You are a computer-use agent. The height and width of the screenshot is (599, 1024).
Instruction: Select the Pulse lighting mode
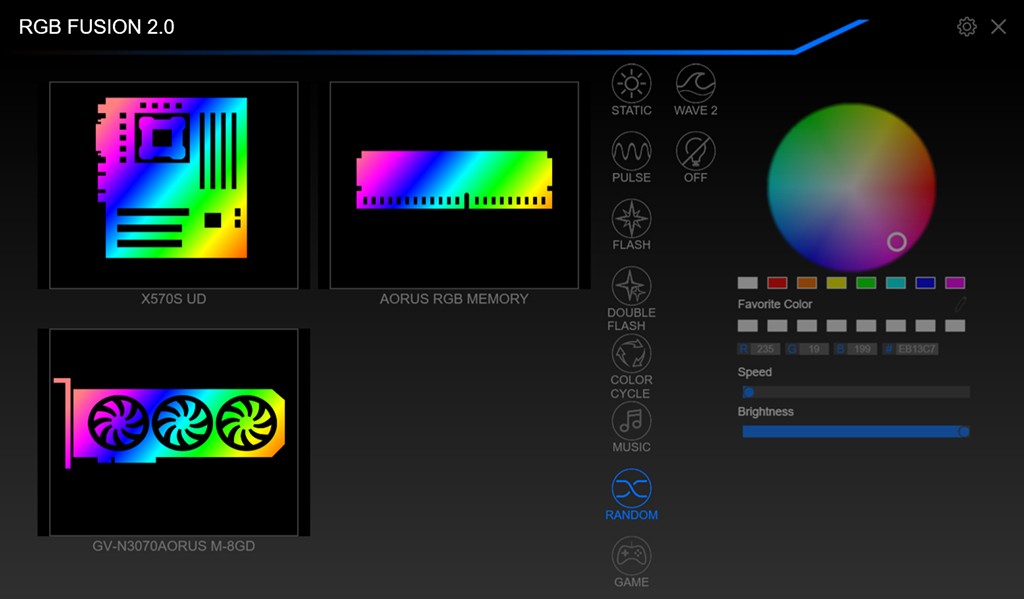(x=631, y=151)
